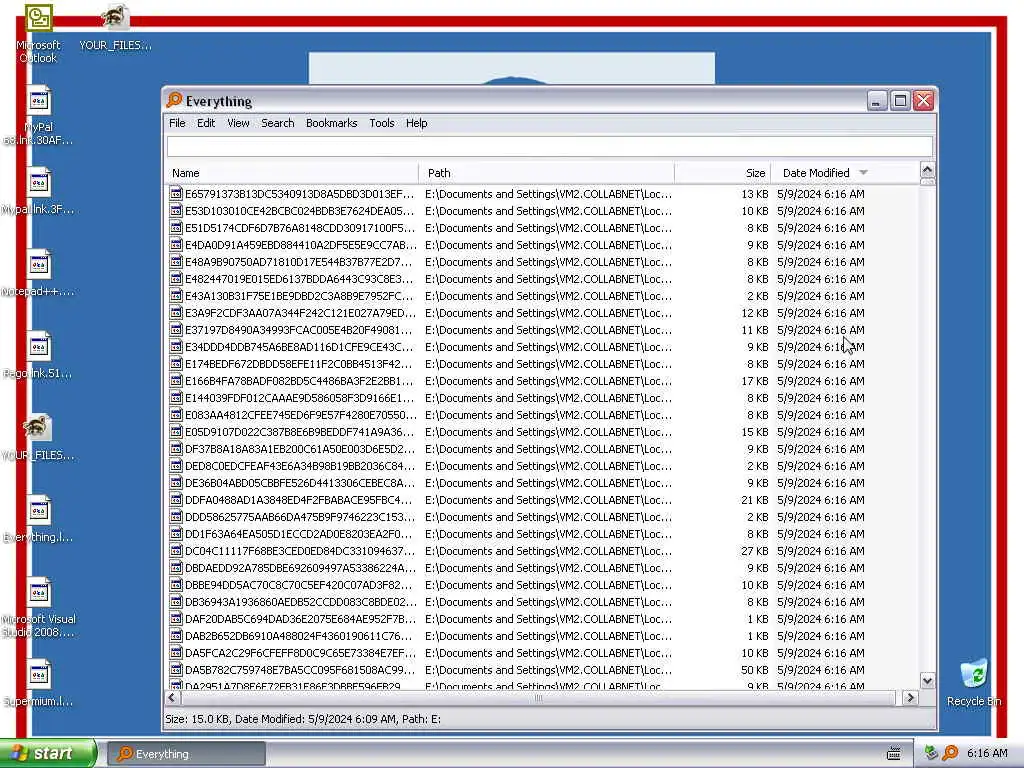This screenshot has width=1024, height=768.
Task: Open the View menu
Action: pyautogui.click(x=238, y=123)
